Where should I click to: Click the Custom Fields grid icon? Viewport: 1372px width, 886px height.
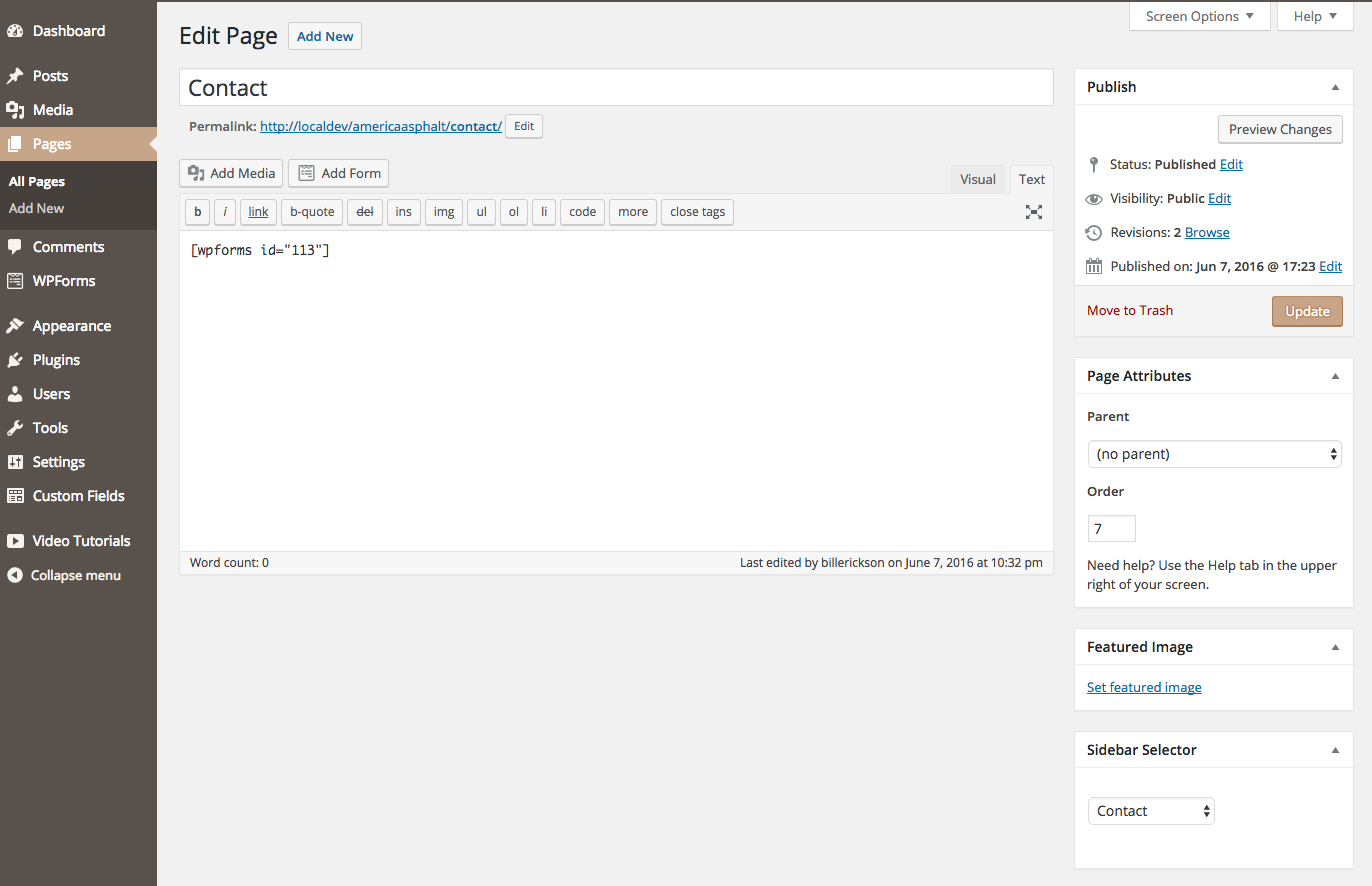15,496
